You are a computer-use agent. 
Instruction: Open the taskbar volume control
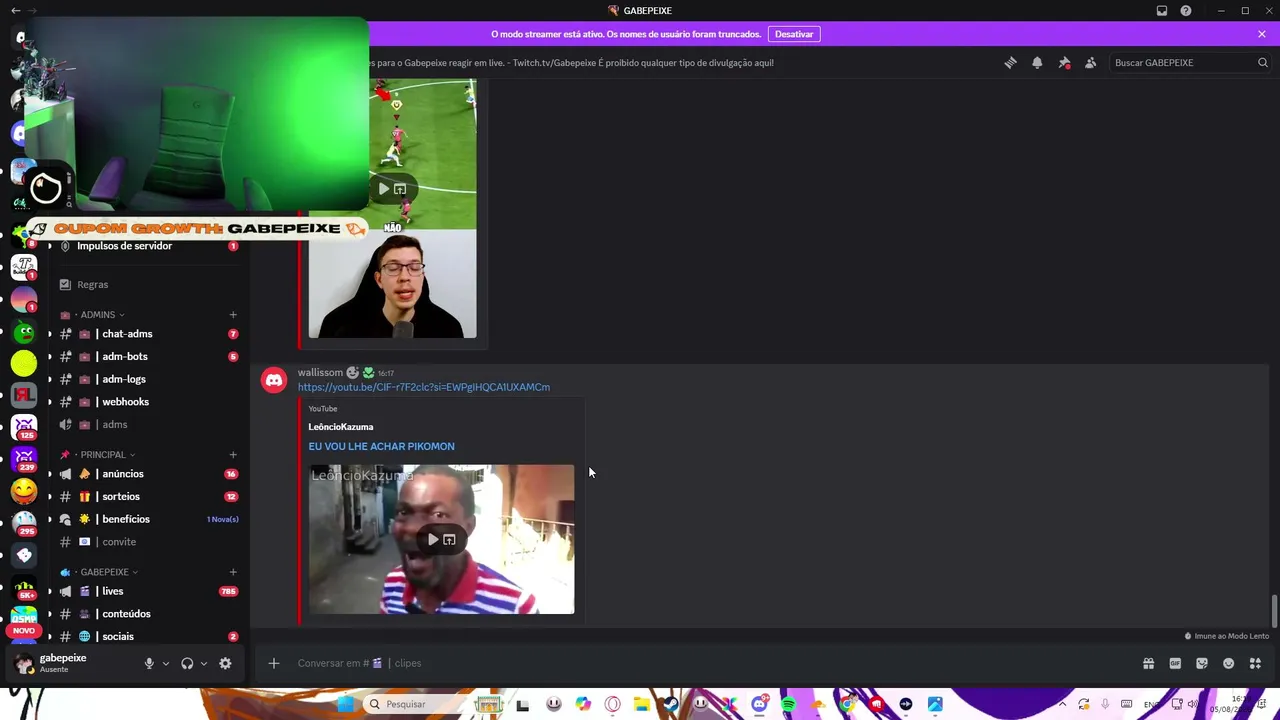coord(1193,704)
